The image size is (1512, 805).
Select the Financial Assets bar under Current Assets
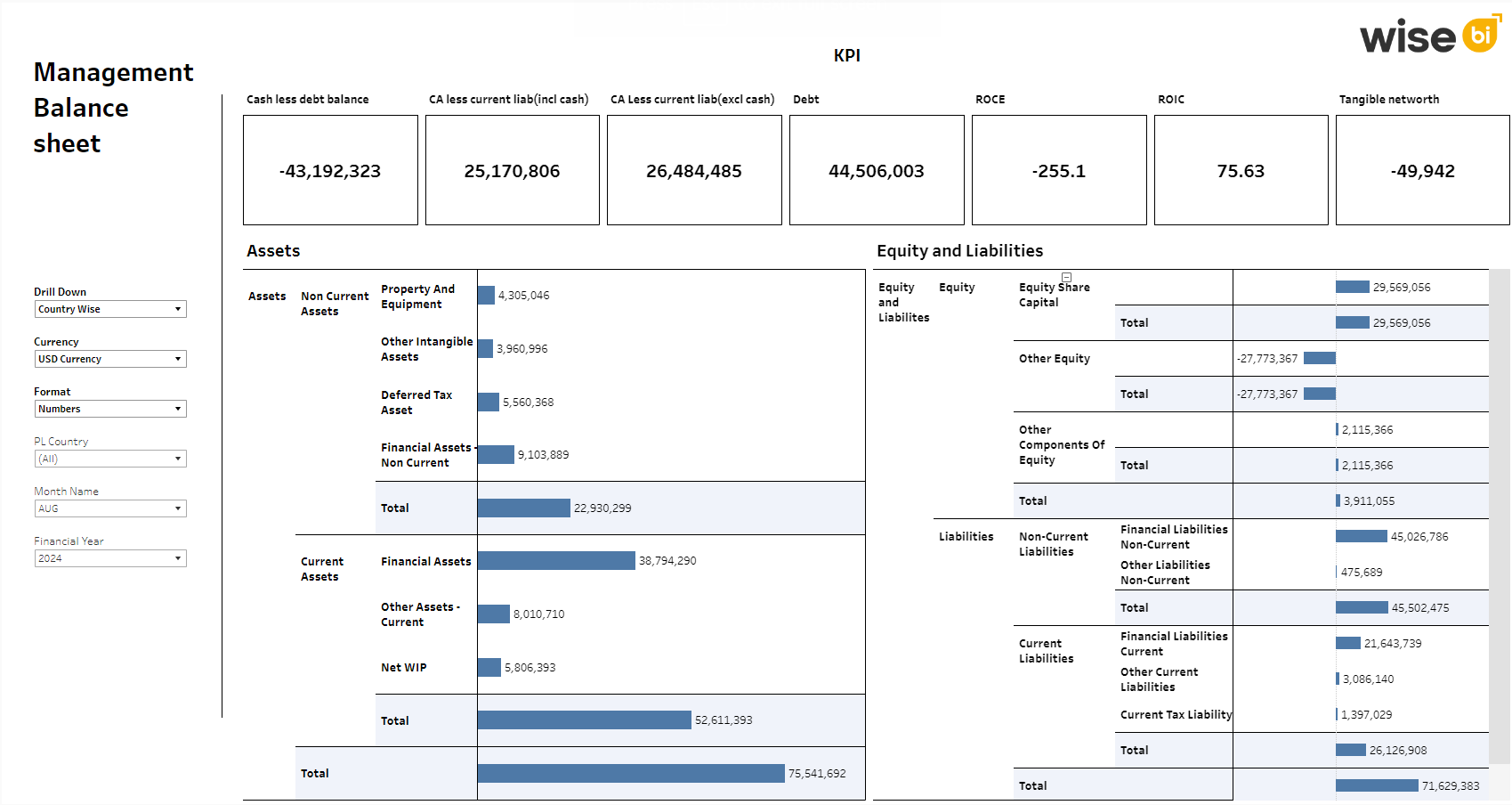point(555,561)
